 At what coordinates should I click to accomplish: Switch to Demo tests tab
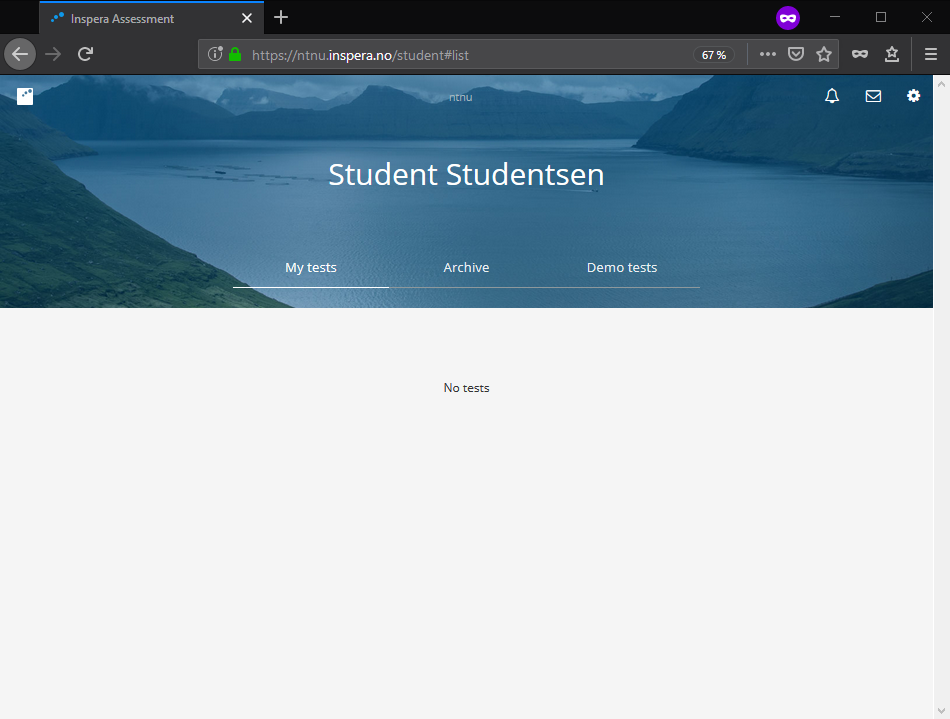click(x=622, y=267)
